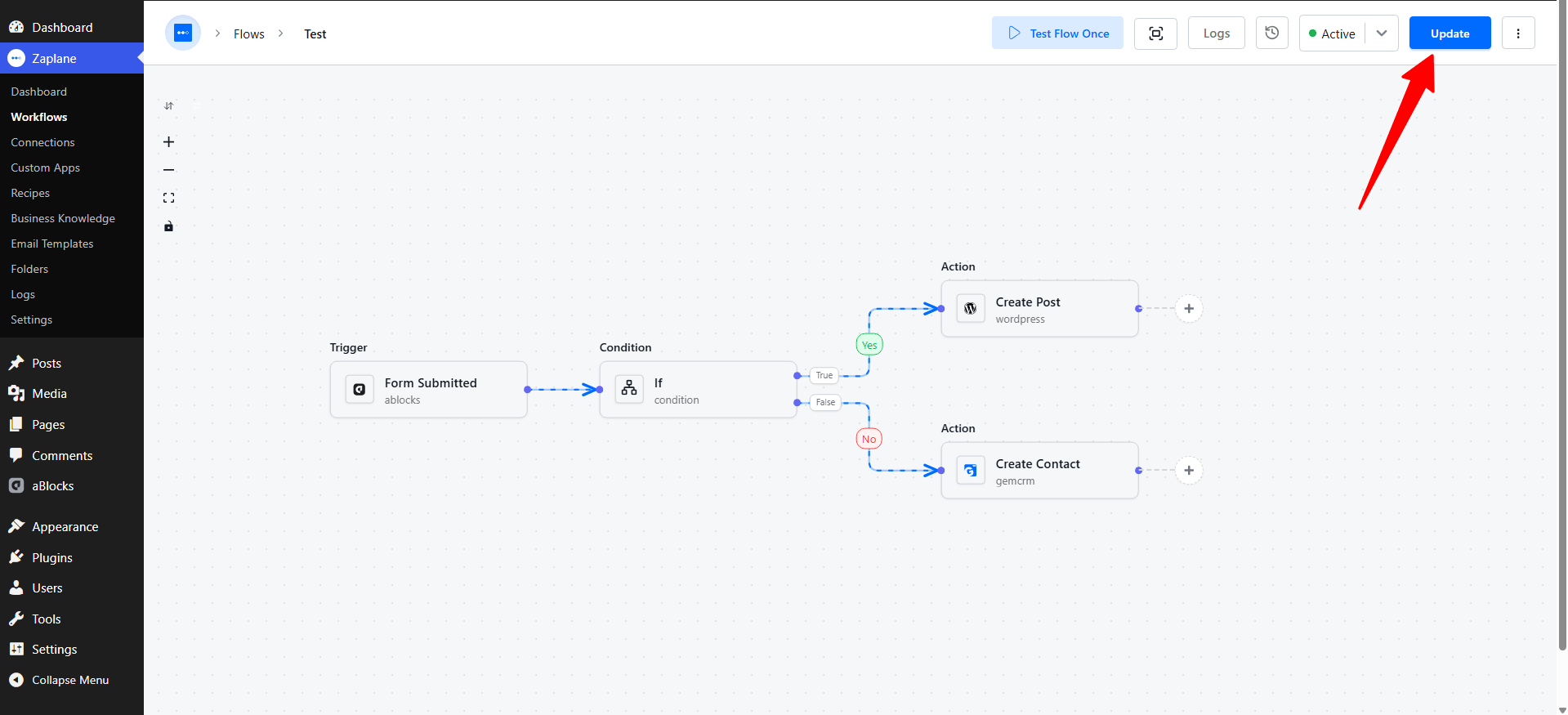Click the play icon in Test Flow Once

point(1014,34)
